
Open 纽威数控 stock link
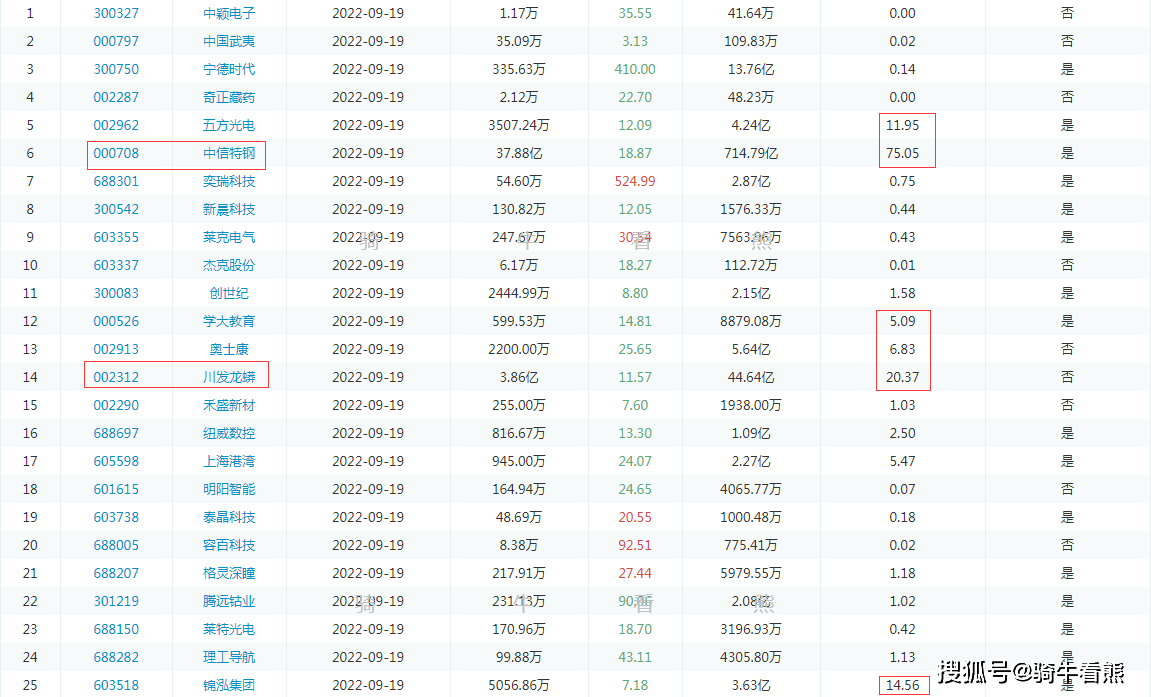click(229, 433)
